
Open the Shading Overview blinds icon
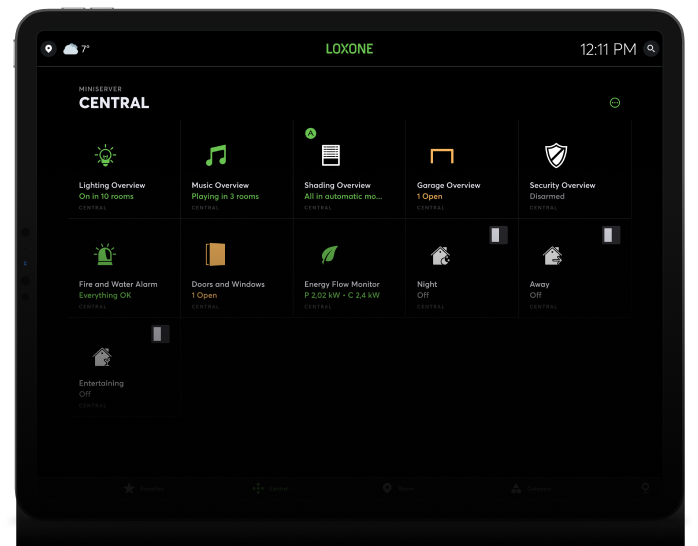331,155
